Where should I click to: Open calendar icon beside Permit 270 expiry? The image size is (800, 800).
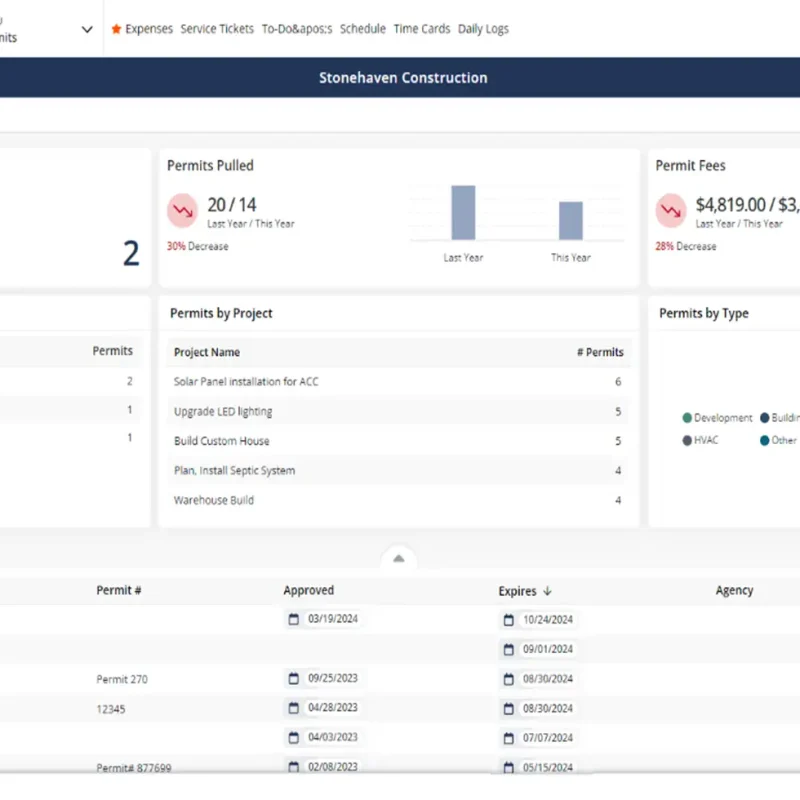509,679
